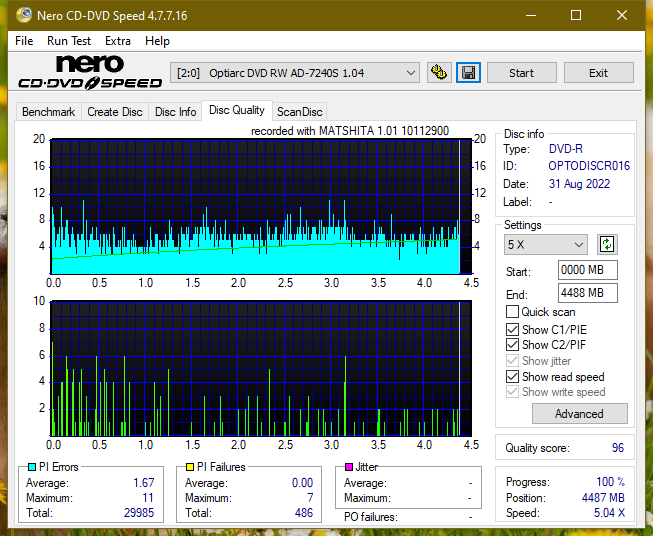Click the save floppy disk icon
This screenshot has height=536, width=653.
(x=469, y=73)
